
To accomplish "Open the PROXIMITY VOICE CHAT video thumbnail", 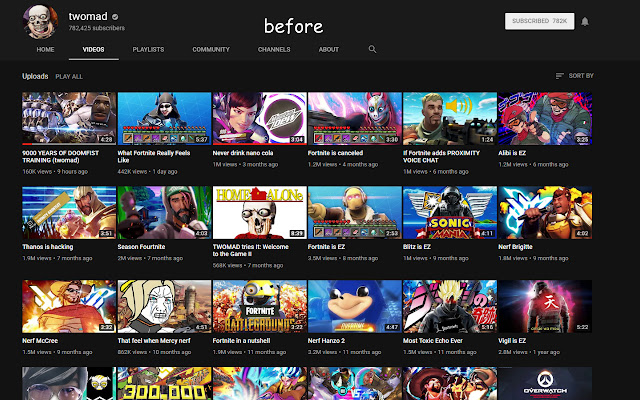I will pos(450,118).
